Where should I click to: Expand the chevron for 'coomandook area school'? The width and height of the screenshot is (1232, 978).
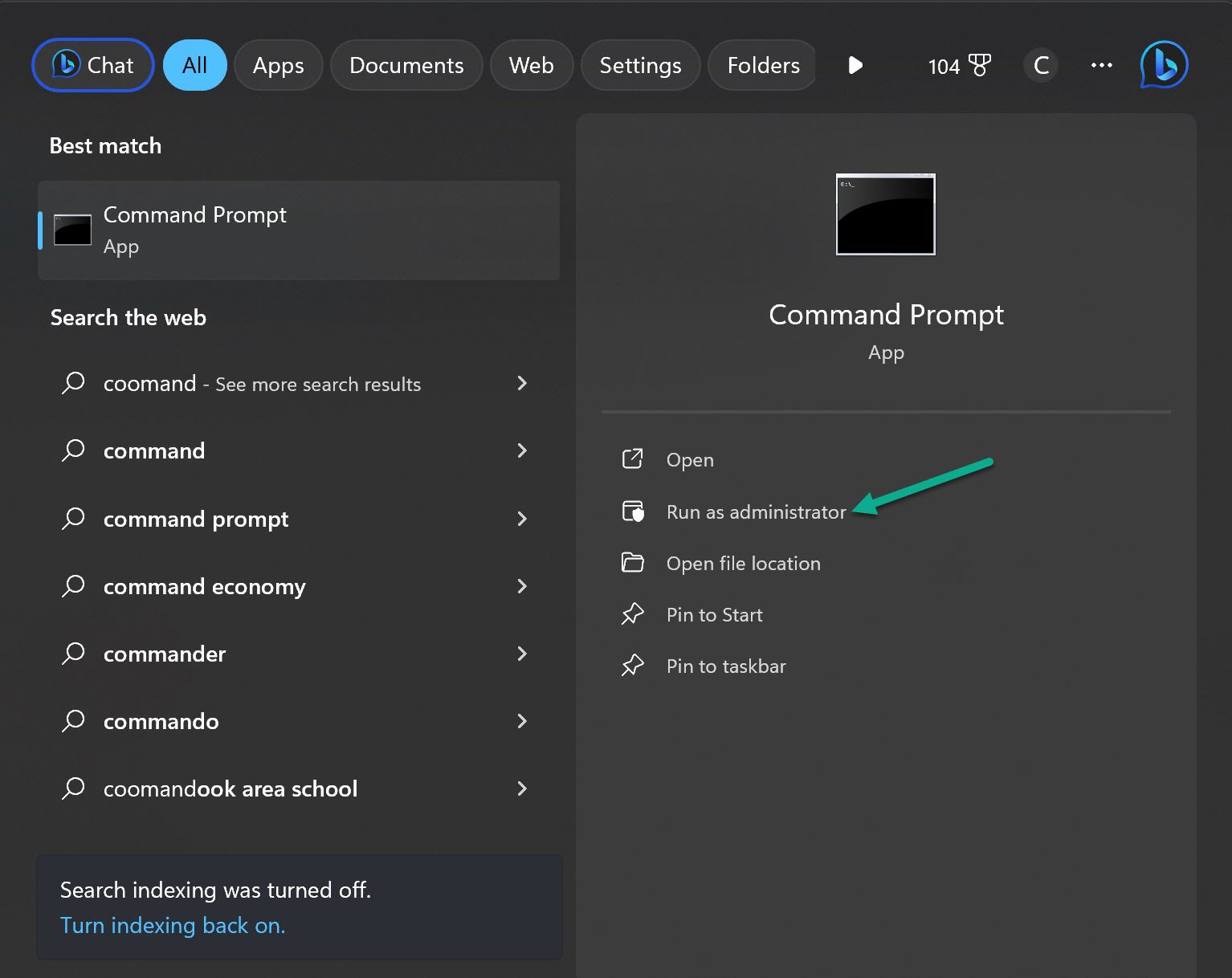[x=522, y=789]
